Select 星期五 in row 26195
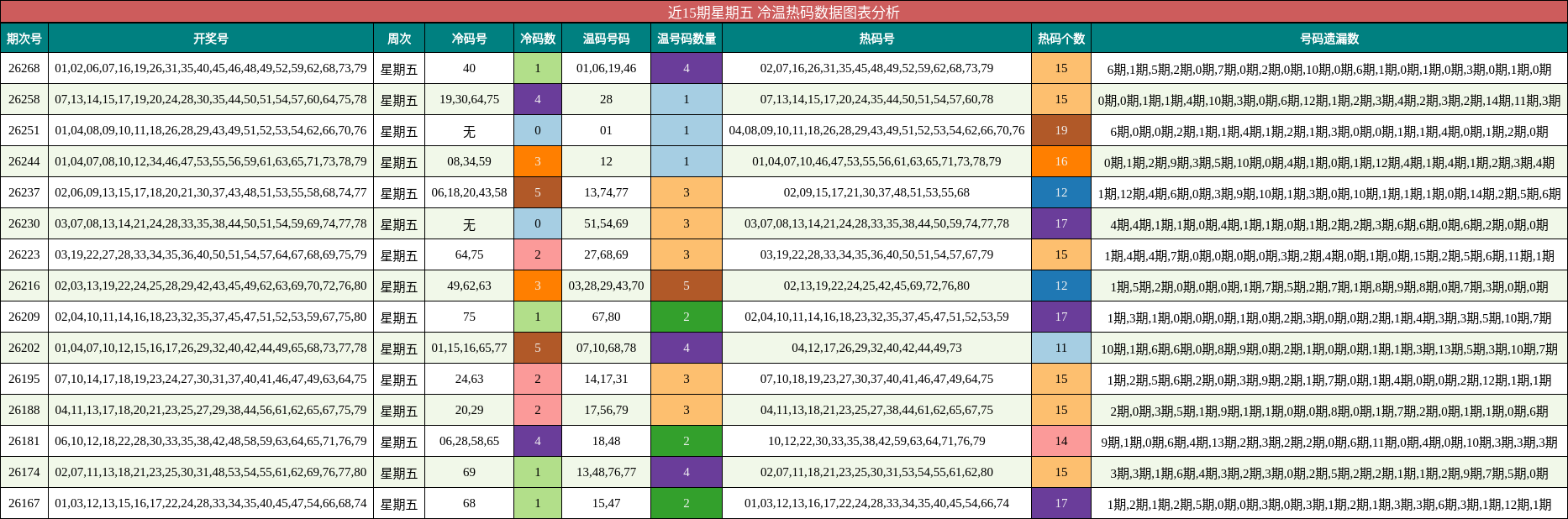1568x519 pixels. pyautogui.click(x=399, y=380)
